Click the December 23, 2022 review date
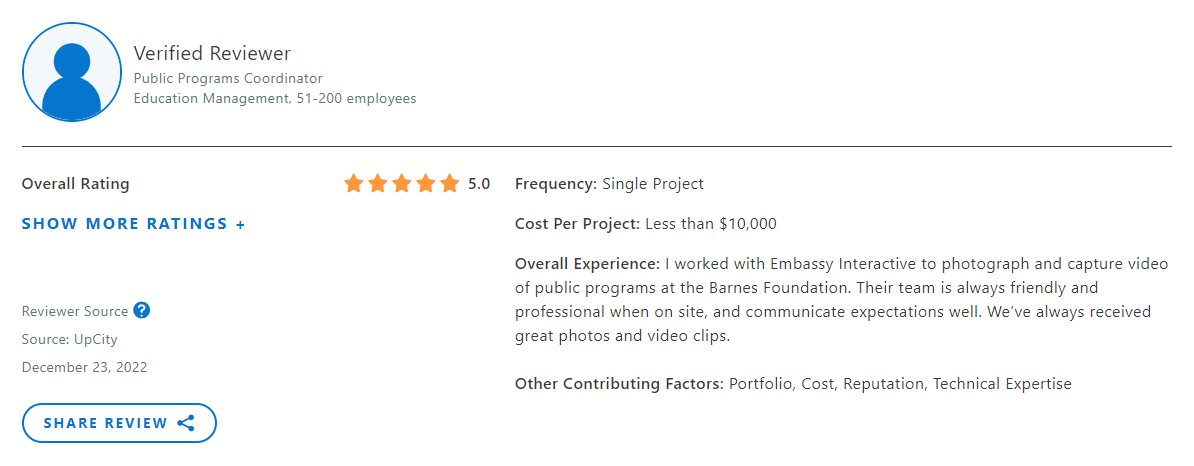This screenshot has height=466, width=1194. (x=85, y=367)
